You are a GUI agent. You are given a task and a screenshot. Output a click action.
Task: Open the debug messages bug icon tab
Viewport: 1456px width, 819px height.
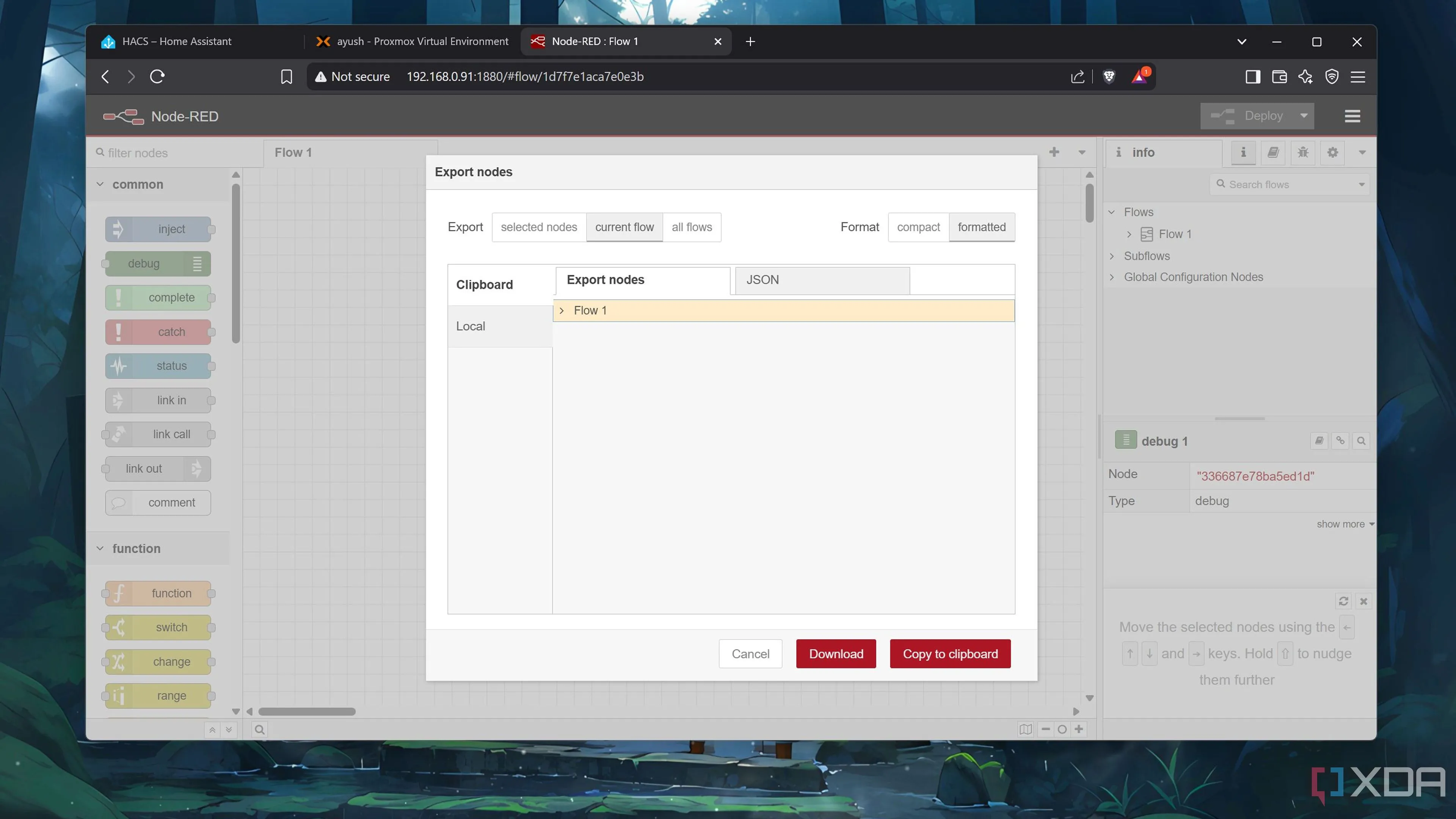[1302, 152]
